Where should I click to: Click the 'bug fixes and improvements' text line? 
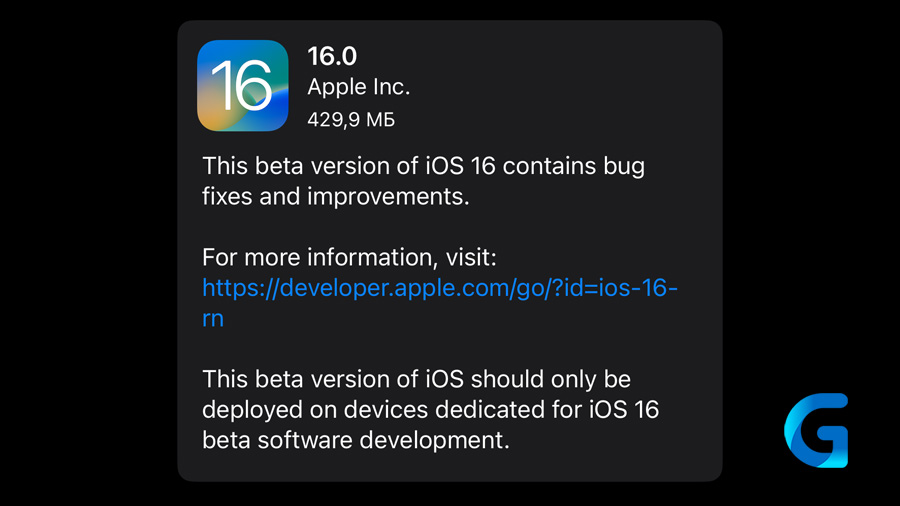coord(336,197)
